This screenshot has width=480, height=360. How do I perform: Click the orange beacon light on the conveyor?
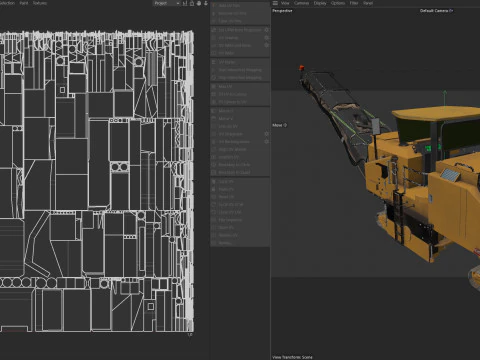(x=302, y=68)
